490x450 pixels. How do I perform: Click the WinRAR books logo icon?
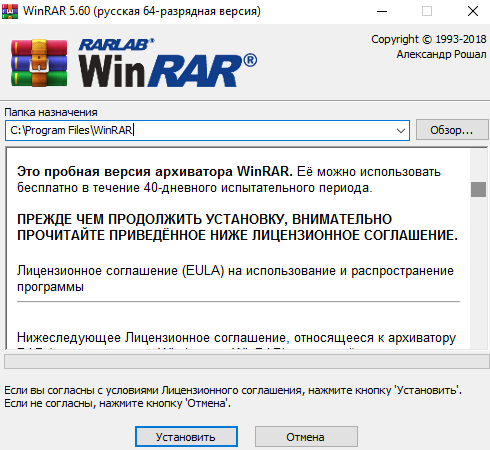click(39, 62)
